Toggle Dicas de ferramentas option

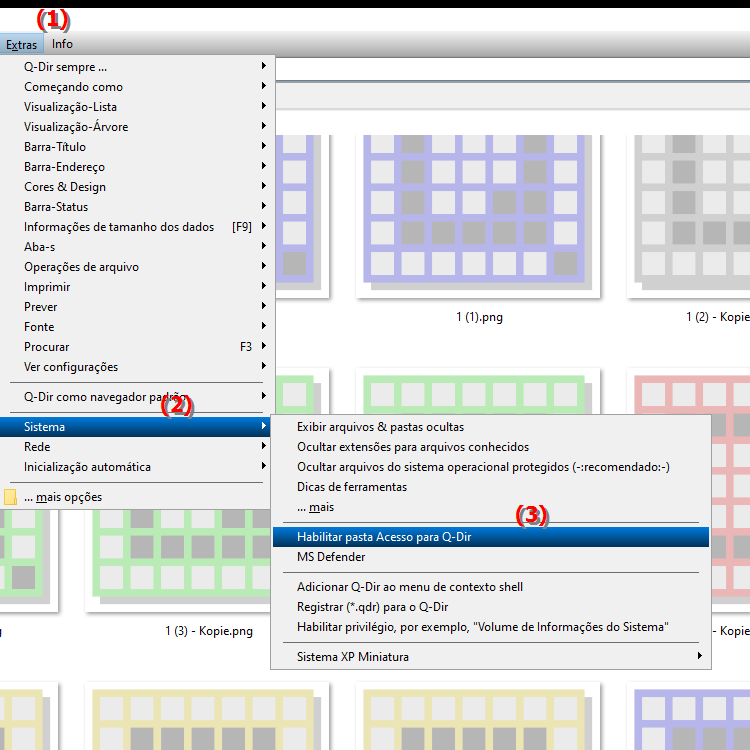491,487
